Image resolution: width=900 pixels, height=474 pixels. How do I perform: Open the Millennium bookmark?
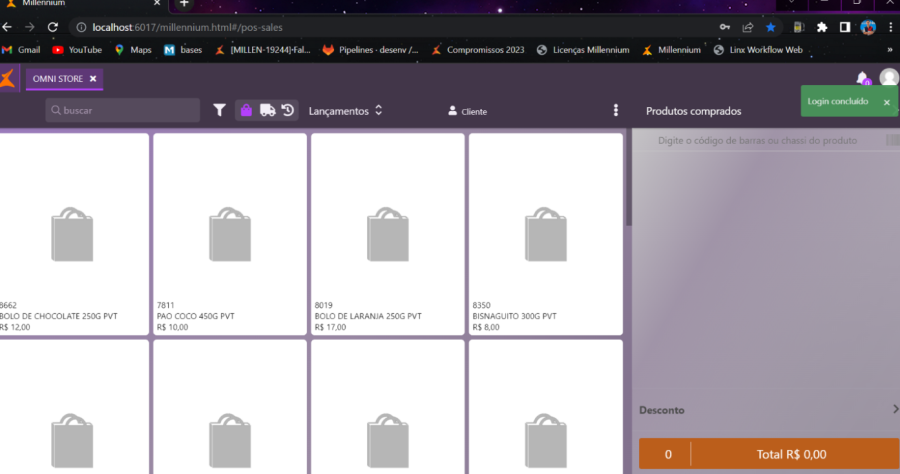[x=672, y=50]
